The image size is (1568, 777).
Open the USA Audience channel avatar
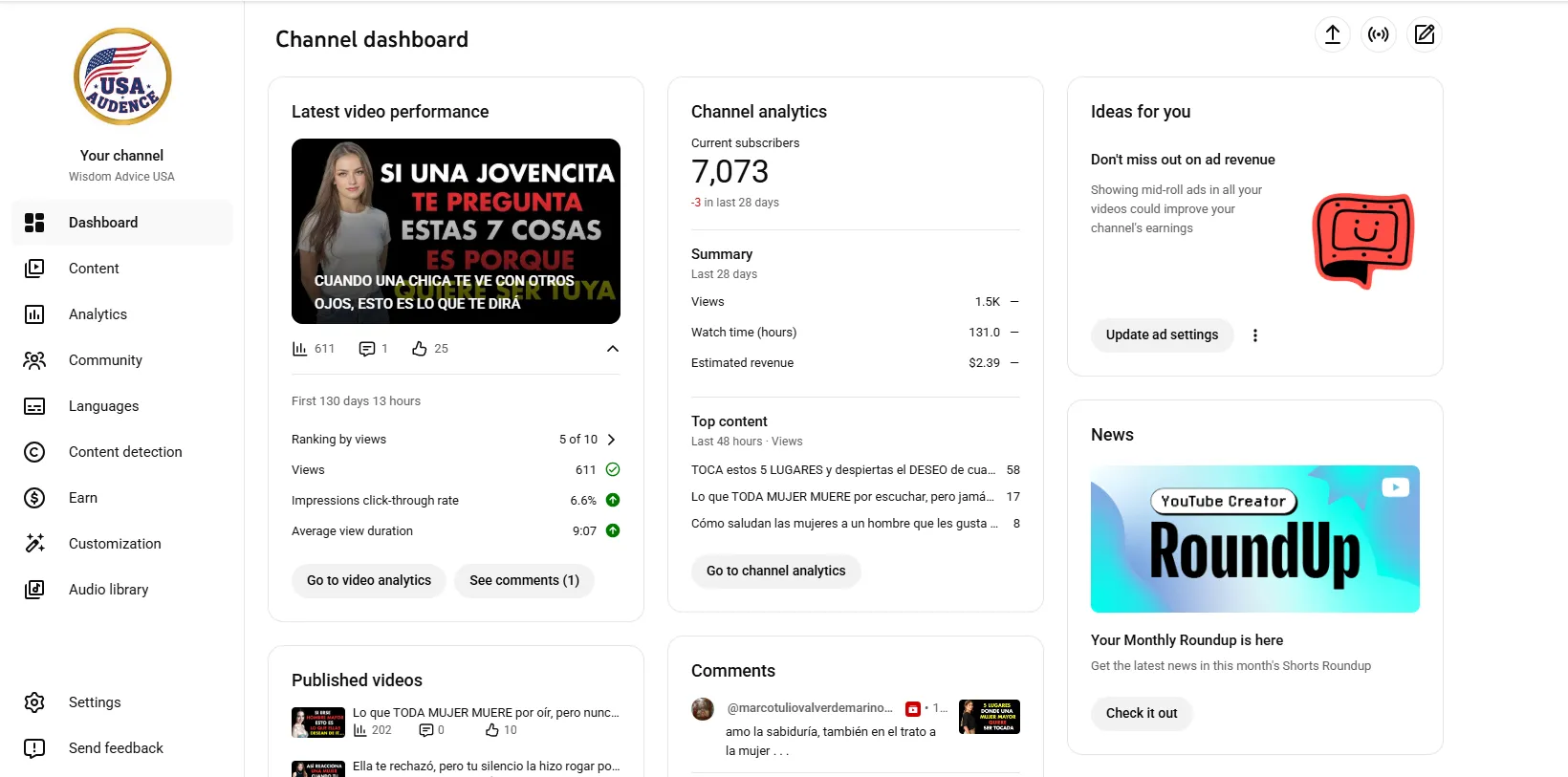(x=122, y=76)
